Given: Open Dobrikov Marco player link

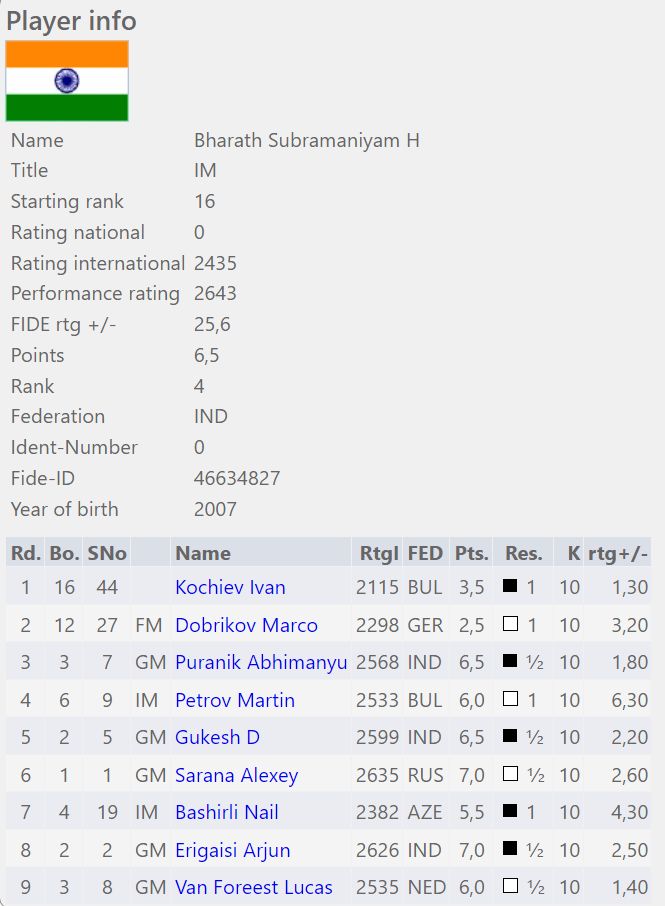Looking at the screenshot, I should 246,625.
